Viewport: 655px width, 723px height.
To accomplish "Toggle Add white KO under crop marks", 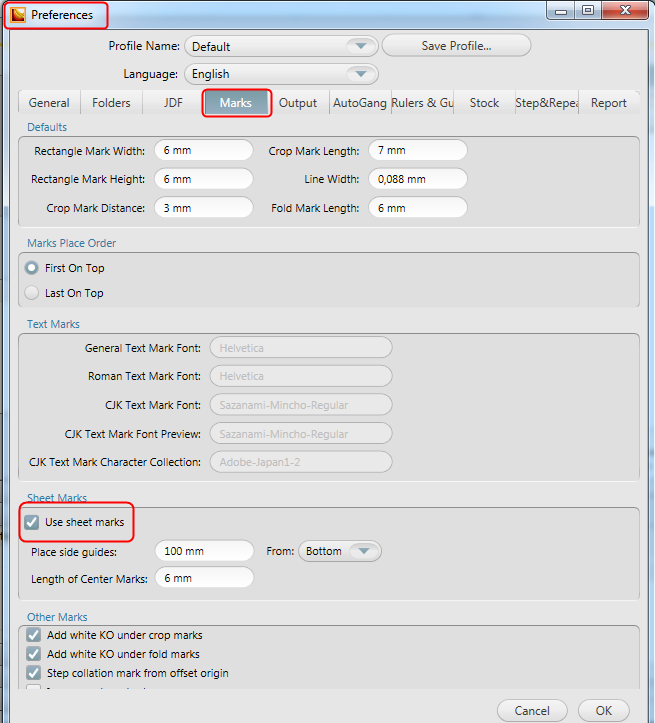I will point(34,635).
